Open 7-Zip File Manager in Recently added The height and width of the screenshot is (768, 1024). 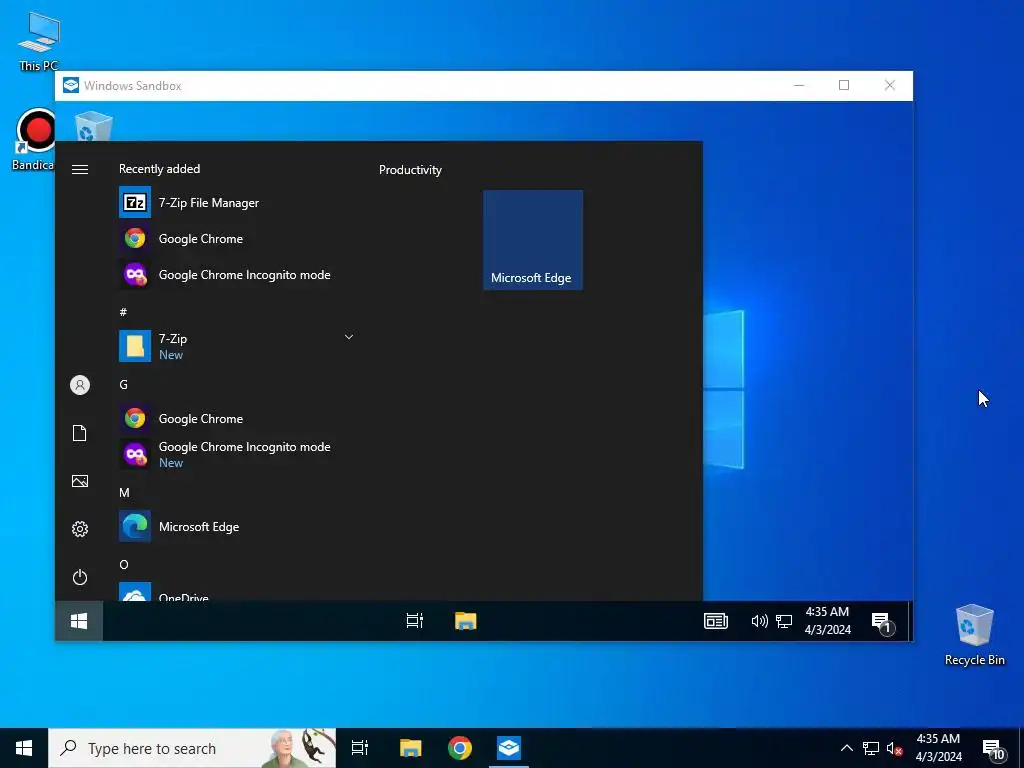(236, 202)
